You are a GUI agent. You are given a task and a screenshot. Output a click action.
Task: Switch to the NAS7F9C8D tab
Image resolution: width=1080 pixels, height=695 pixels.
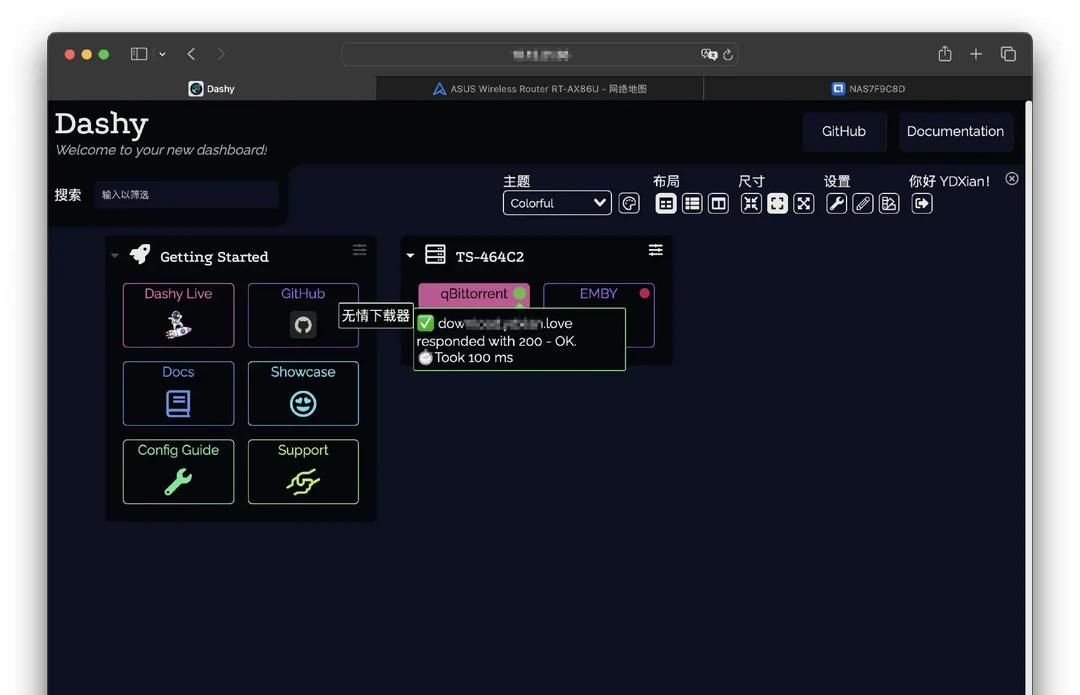(868, 88)
